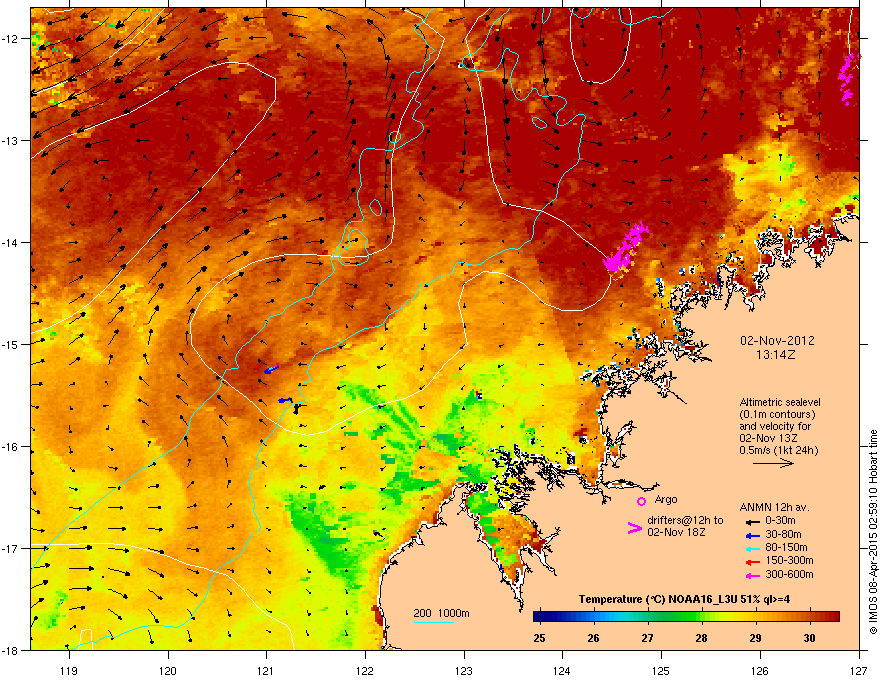This screenshot has width=880, height=680.
Task: Click the '150-300m' depth label
Action: pos(789,560)
